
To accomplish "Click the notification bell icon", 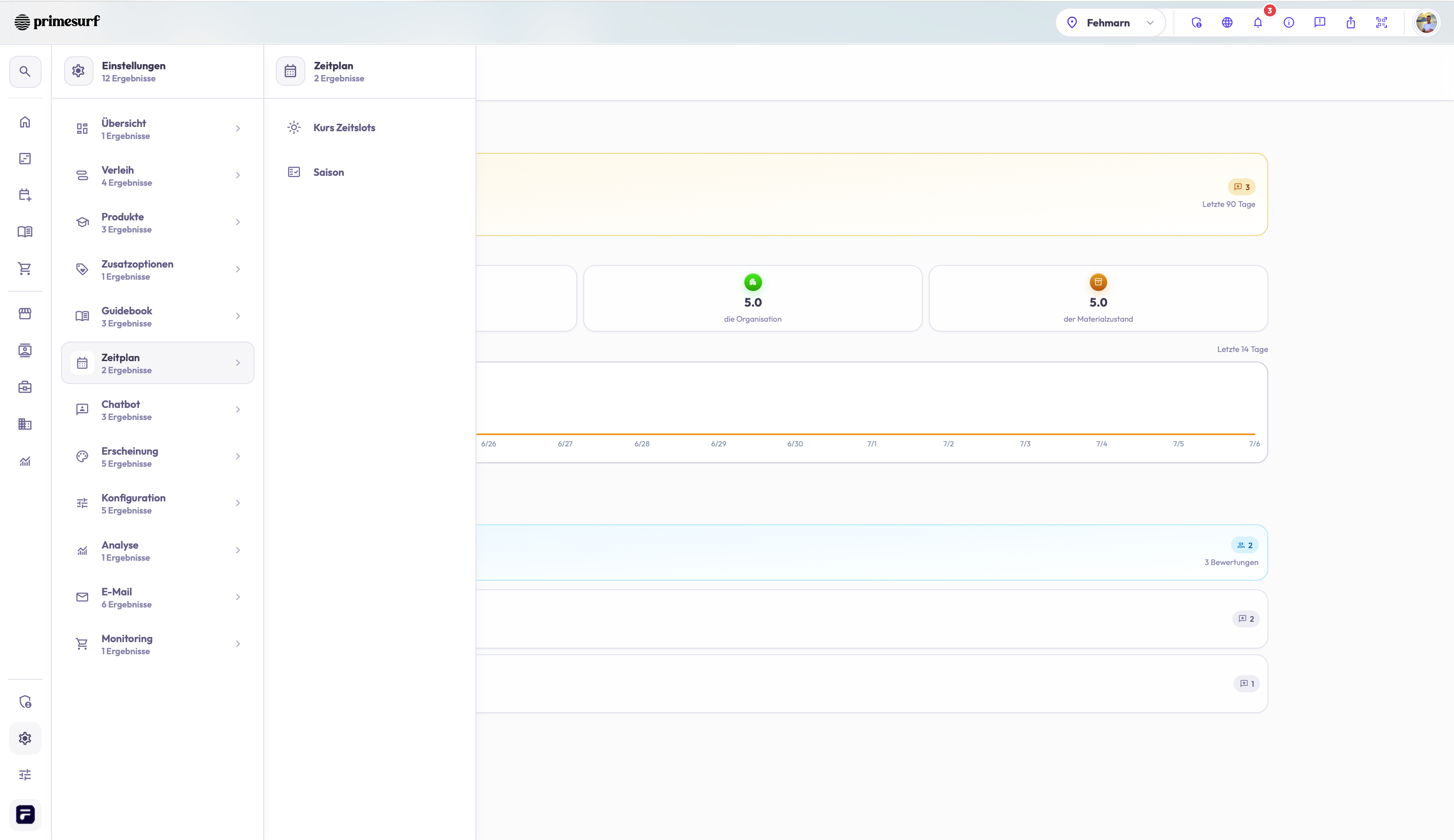I will pyautogui.click(x=1258, y=23).
